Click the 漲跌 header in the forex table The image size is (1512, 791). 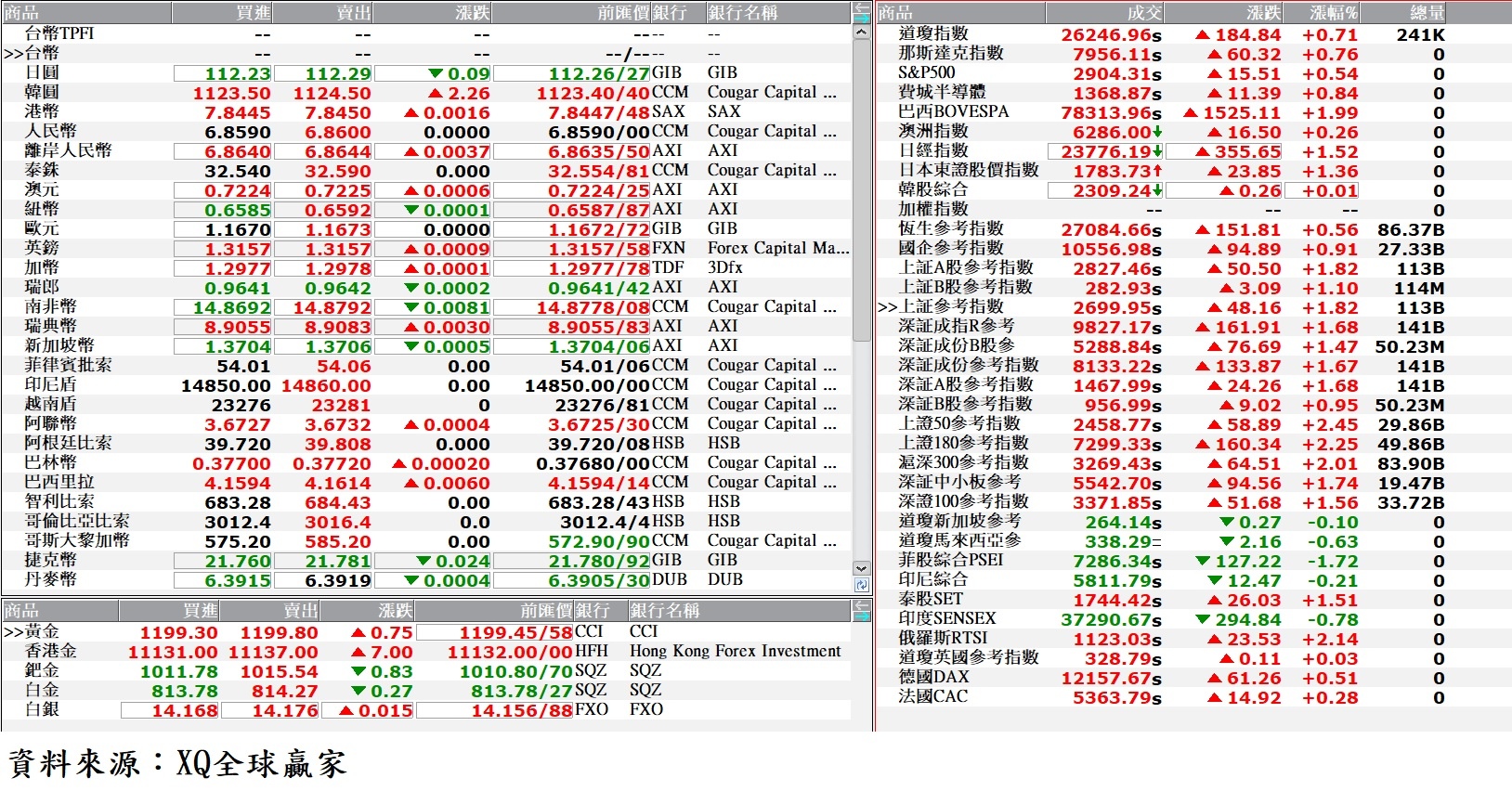(432, 13)
